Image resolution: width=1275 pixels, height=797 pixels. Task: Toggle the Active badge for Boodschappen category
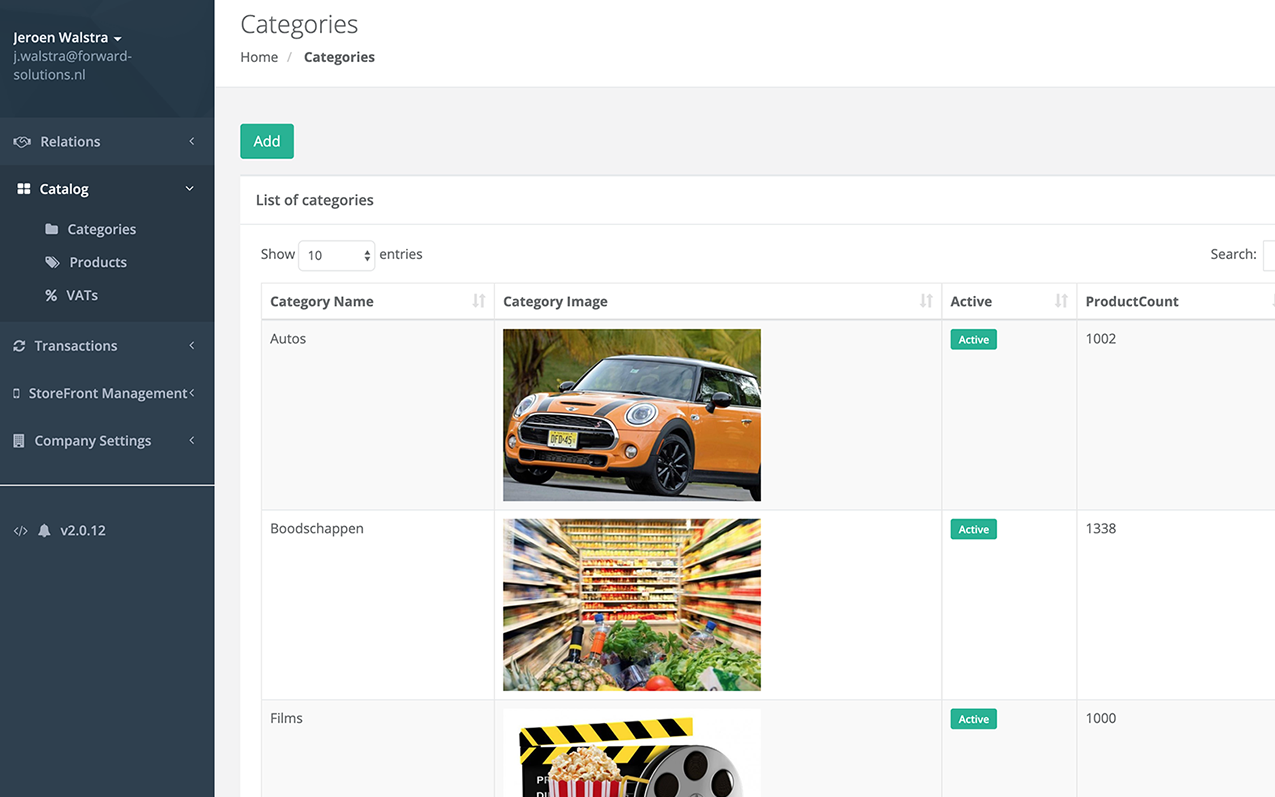click(x=972, y=529)
